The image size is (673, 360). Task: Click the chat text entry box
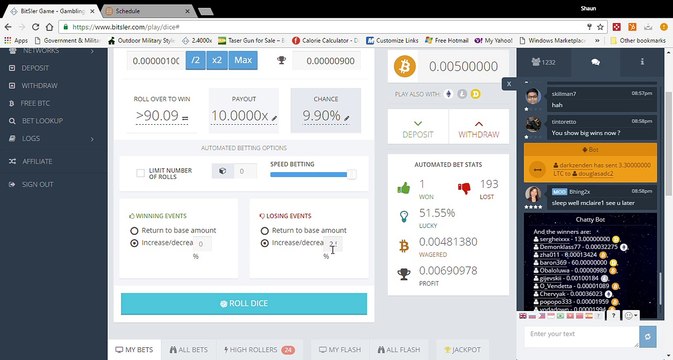(581, 336)
